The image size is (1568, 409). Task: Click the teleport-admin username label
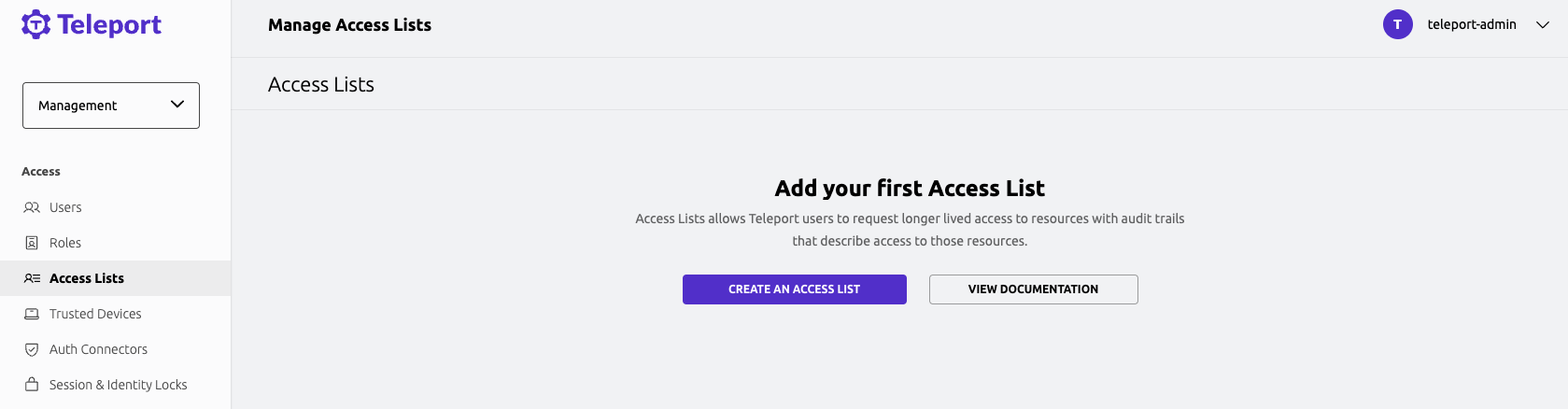tap(1472, 24)
